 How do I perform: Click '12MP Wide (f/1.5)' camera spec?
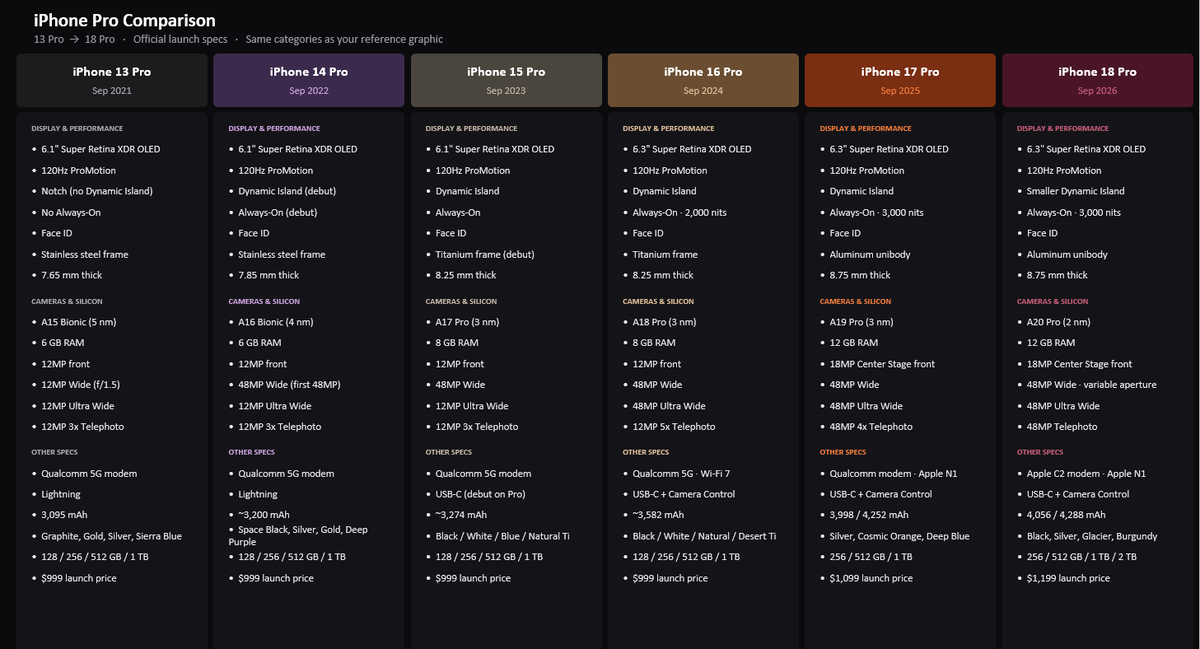80,385
